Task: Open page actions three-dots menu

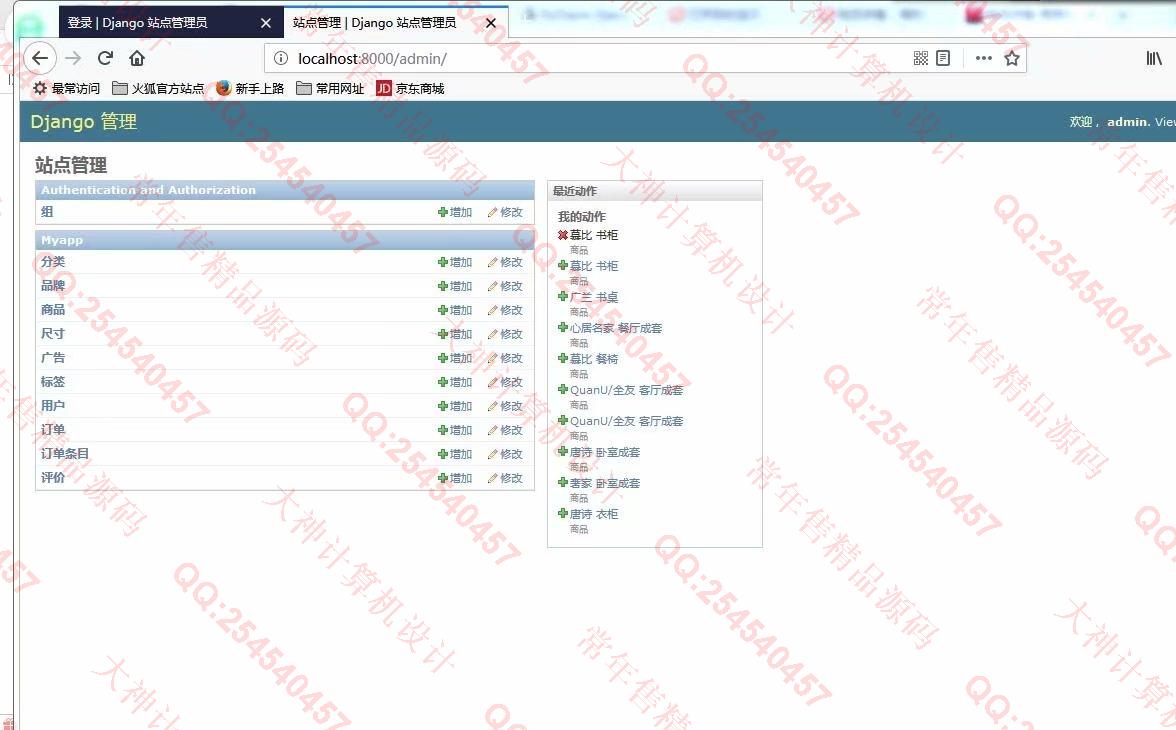Action: (983, 59)
